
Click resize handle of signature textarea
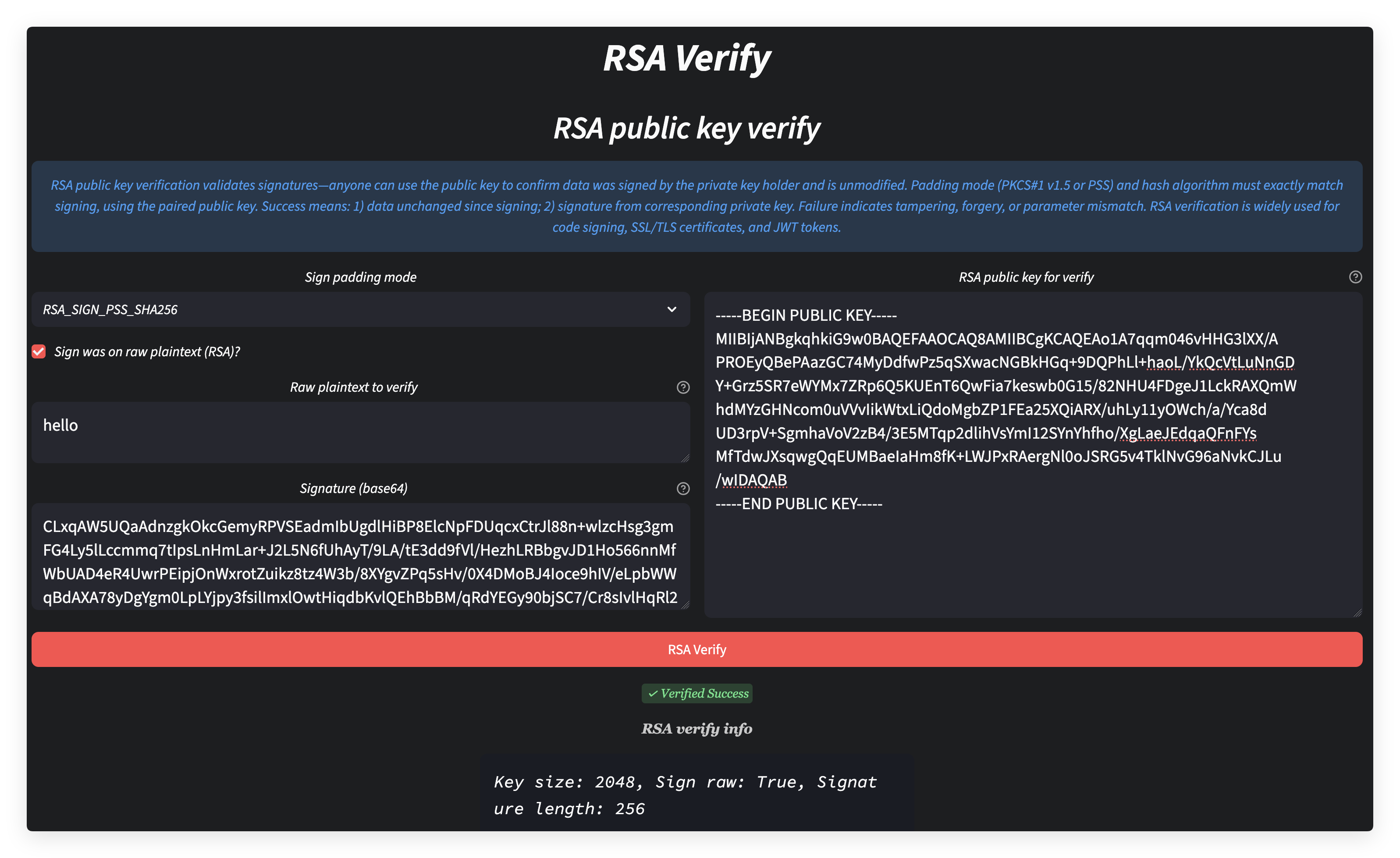click(685, 605)
